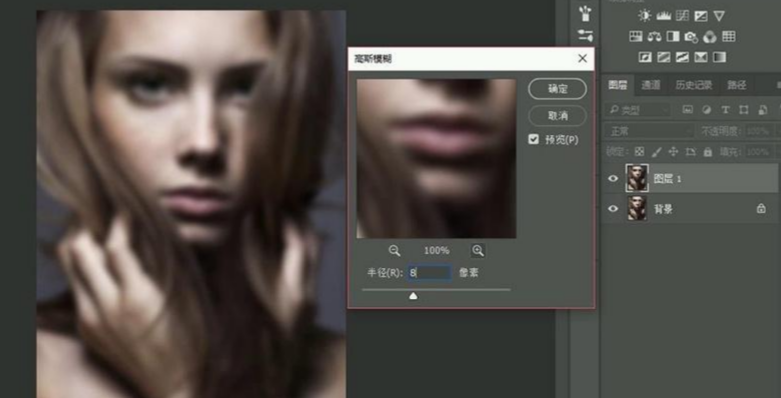Click the 像素 unit label

coord(469,272)
